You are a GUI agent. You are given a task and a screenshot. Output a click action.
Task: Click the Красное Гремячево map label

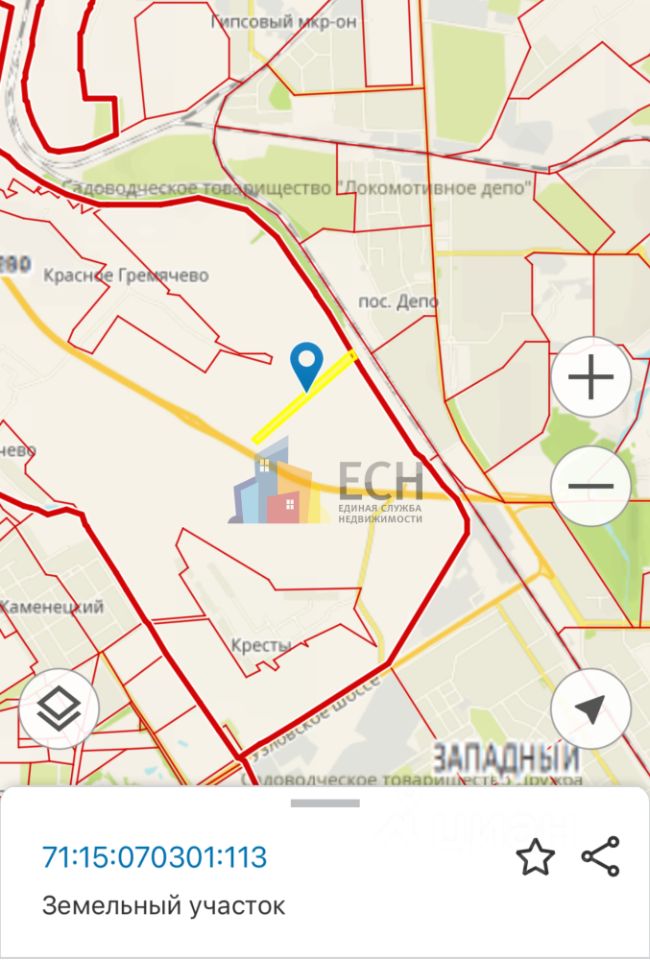126,276
